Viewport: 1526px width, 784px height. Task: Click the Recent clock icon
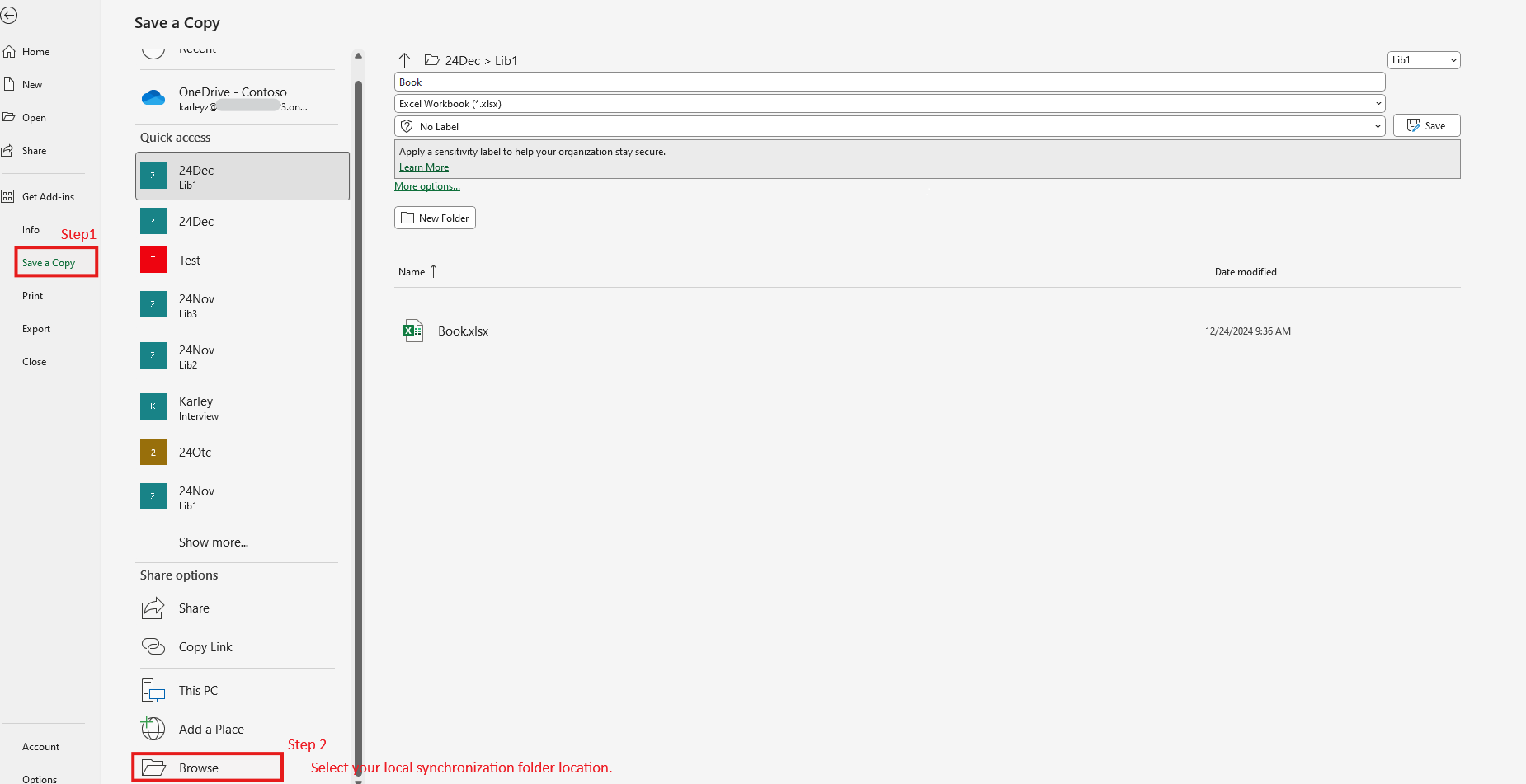click(153, 54)
